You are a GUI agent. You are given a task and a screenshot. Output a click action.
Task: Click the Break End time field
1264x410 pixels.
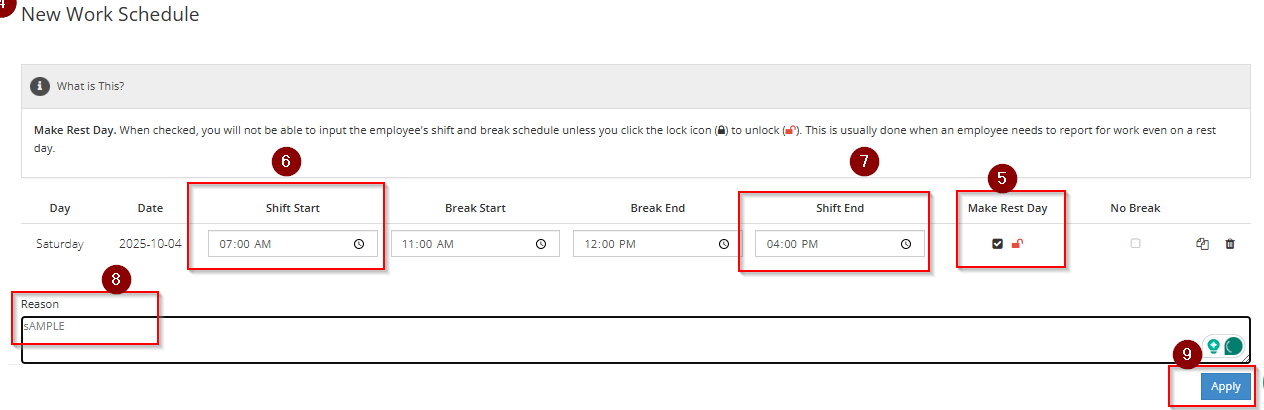tap(639, 244)
